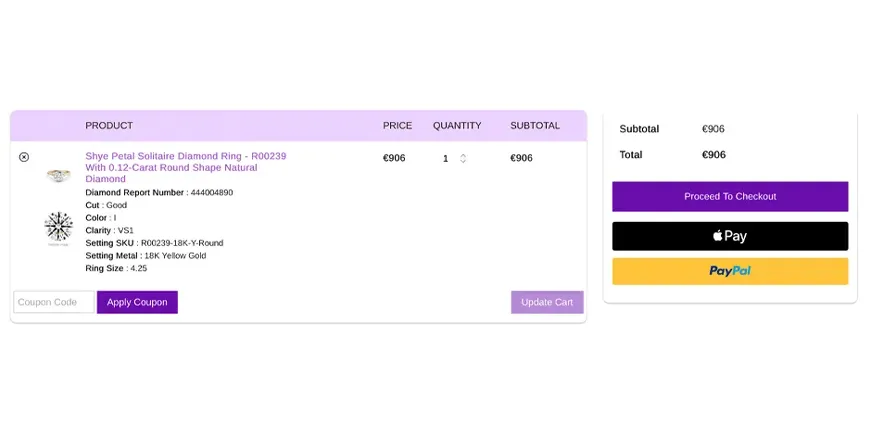Remove the diamond ring from cart
The width and height of the screenshot is (870, 432).
point(24,157)
